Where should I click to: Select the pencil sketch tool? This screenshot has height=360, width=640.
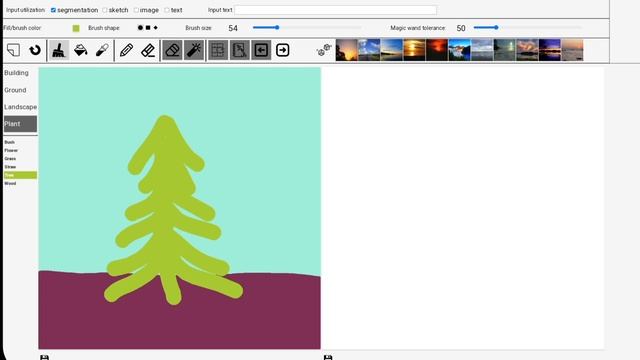[x=127, y=50]
